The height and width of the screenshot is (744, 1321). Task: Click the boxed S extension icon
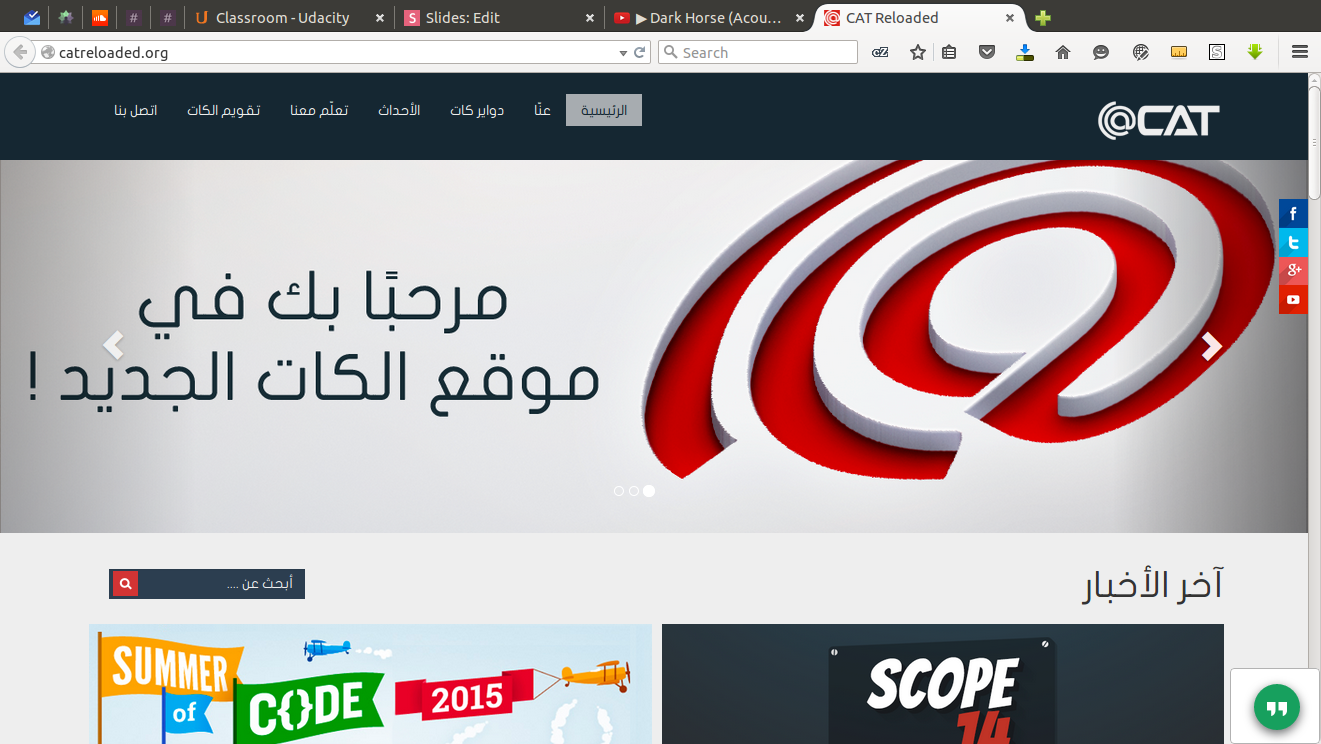(1217, 52)
